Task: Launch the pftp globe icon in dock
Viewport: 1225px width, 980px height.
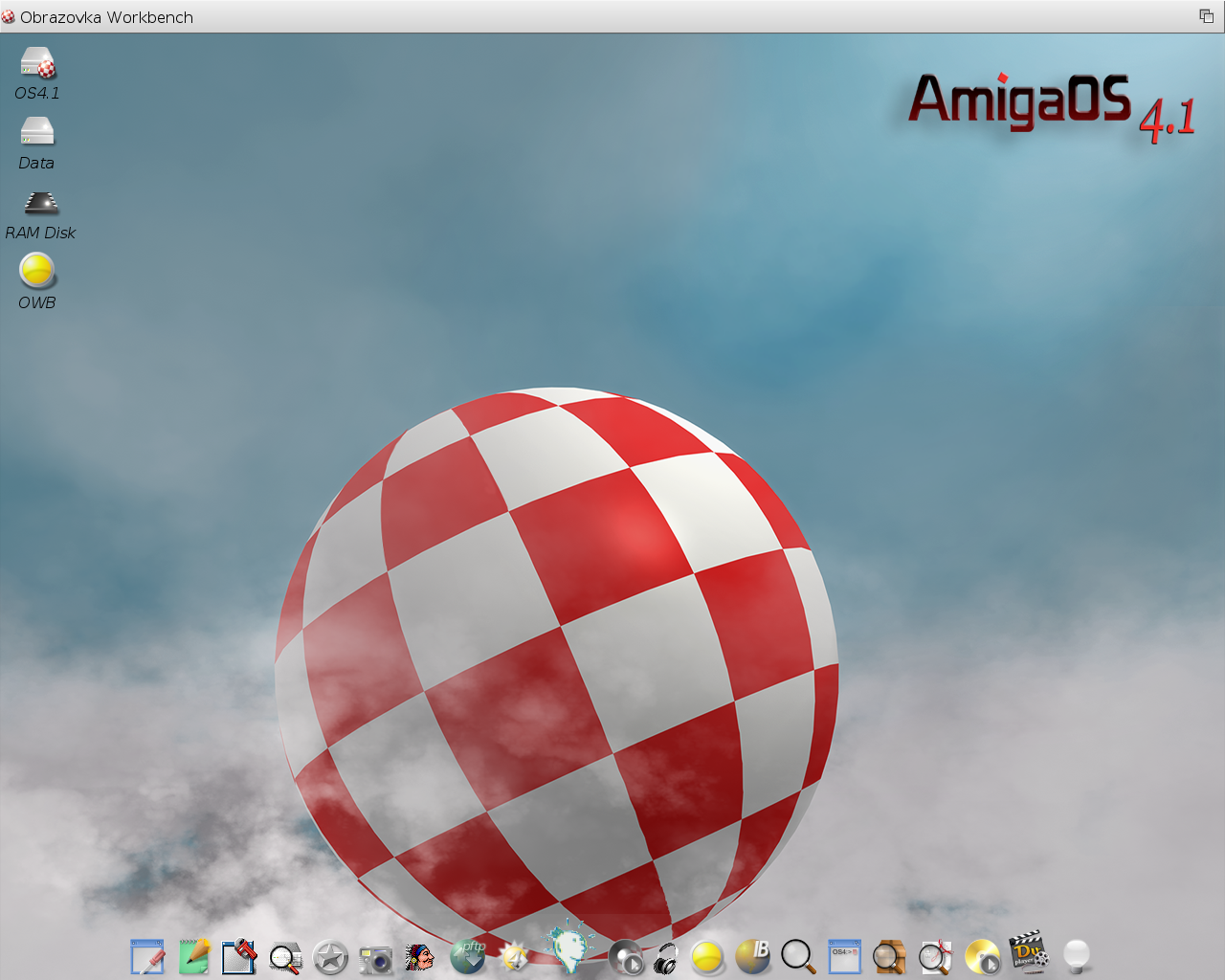Action: (x=468, y=956)
